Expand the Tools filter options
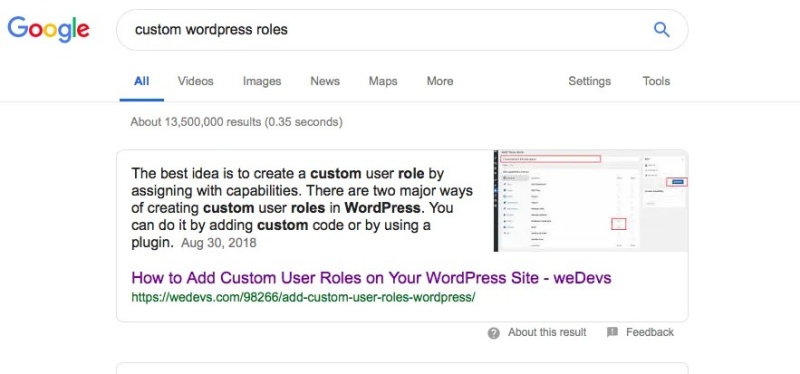This screenshot has width=800, height=374. 656,81
